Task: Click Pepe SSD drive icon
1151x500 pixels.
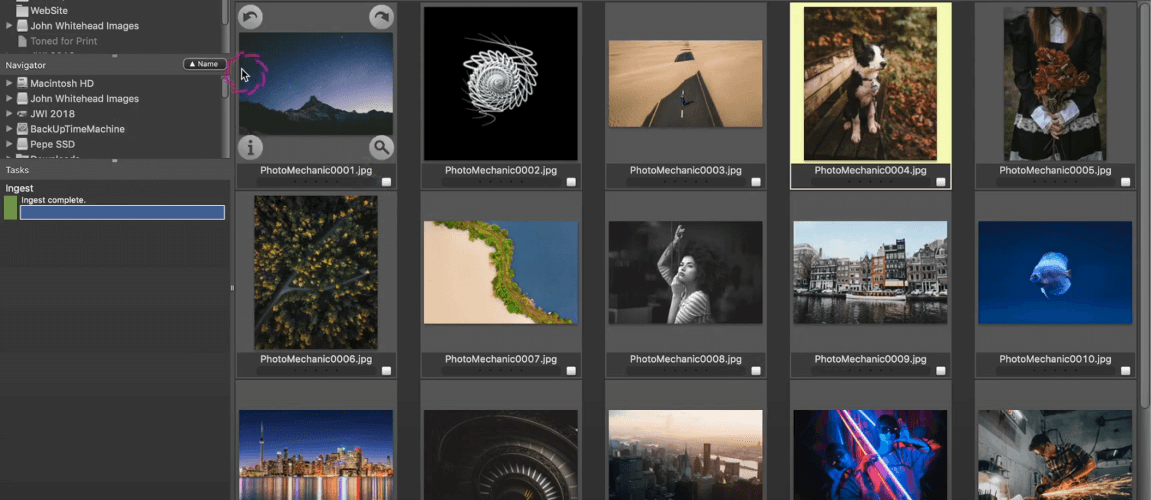Action: 22,145
